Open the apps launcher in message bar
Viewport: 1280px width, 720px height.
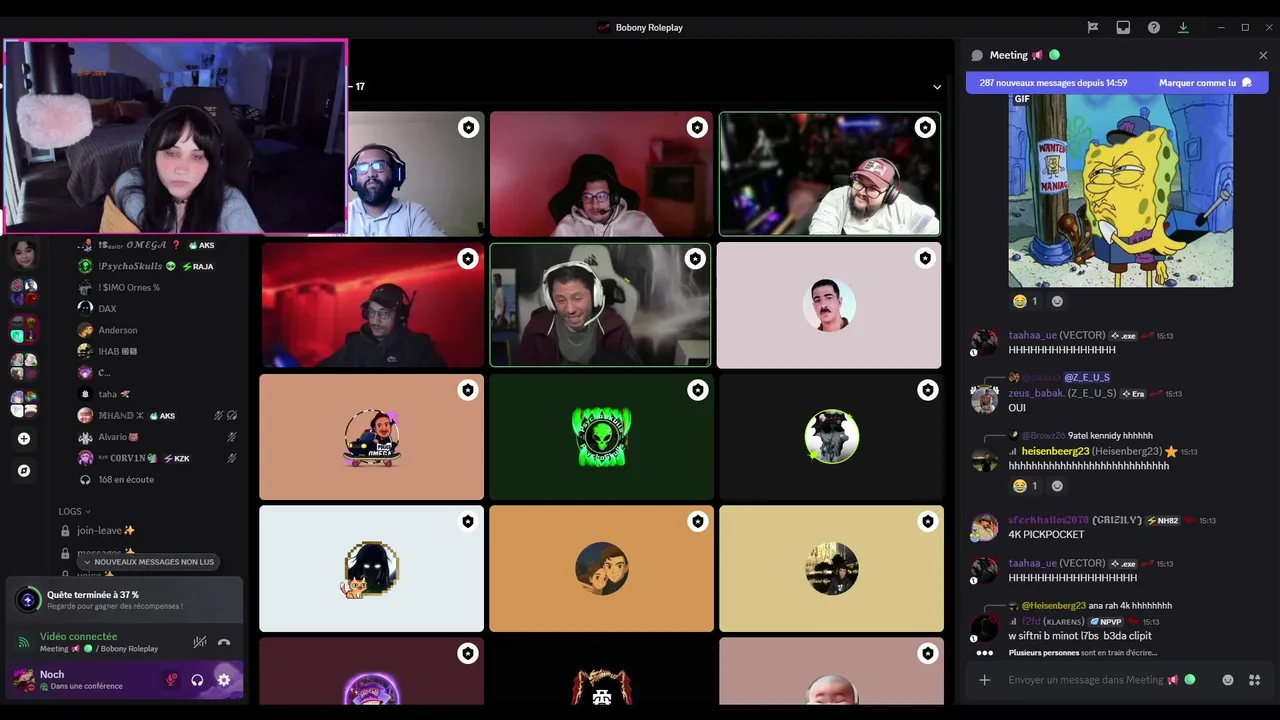pyautogui.click(x=1254, y=680)
